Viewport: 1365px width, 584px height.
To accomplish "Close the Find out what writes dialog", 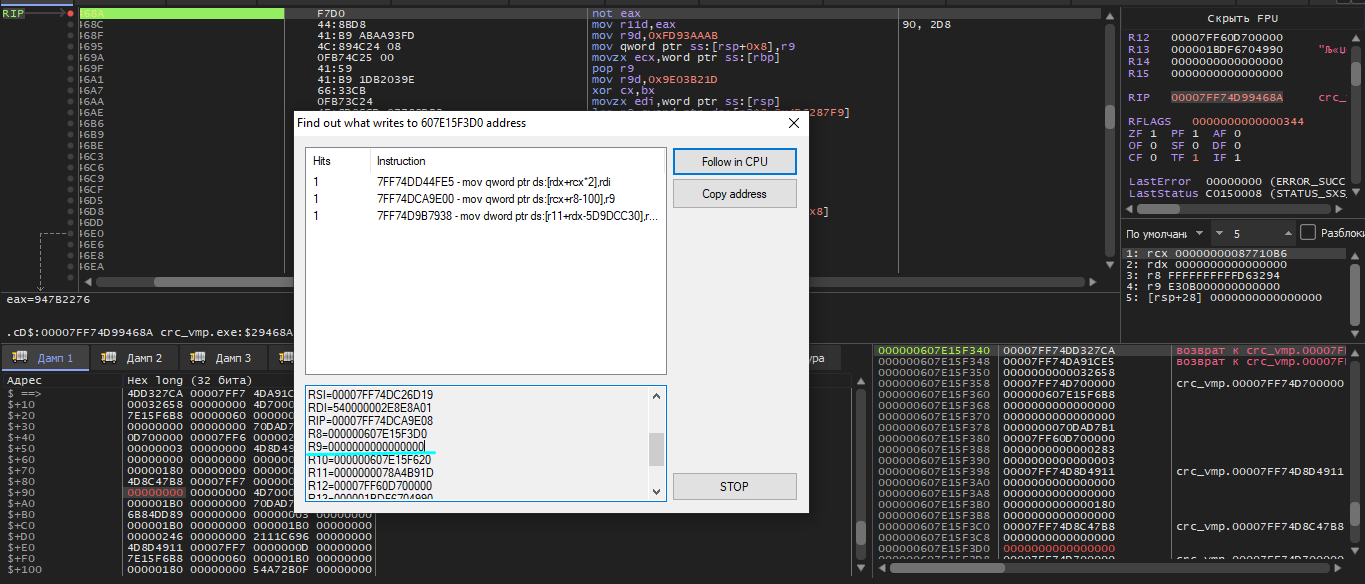I will pos(794,123).
